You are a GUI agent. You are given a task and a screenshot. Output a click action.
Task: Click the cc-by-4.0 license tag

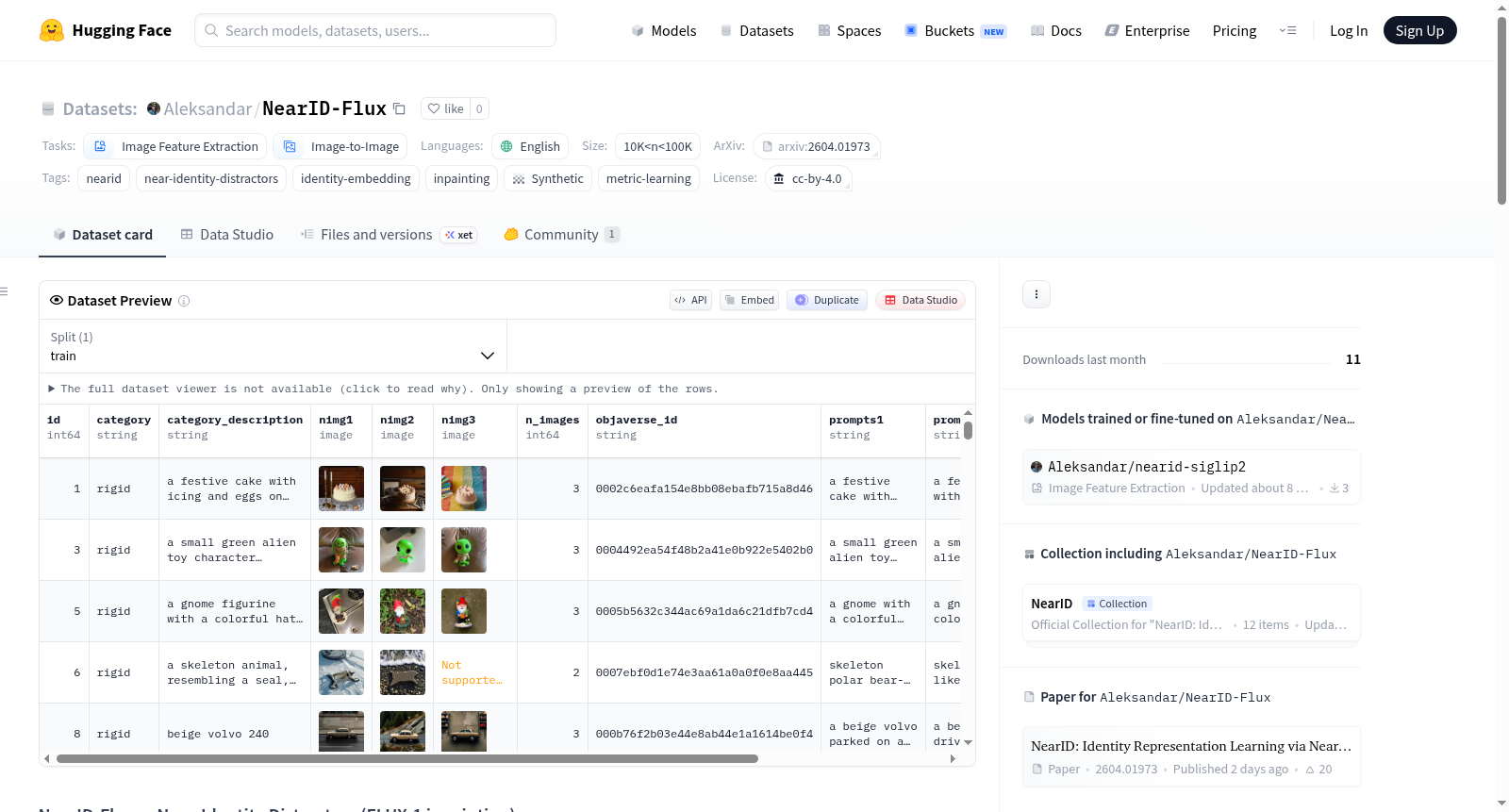click(x=808, y=178)
